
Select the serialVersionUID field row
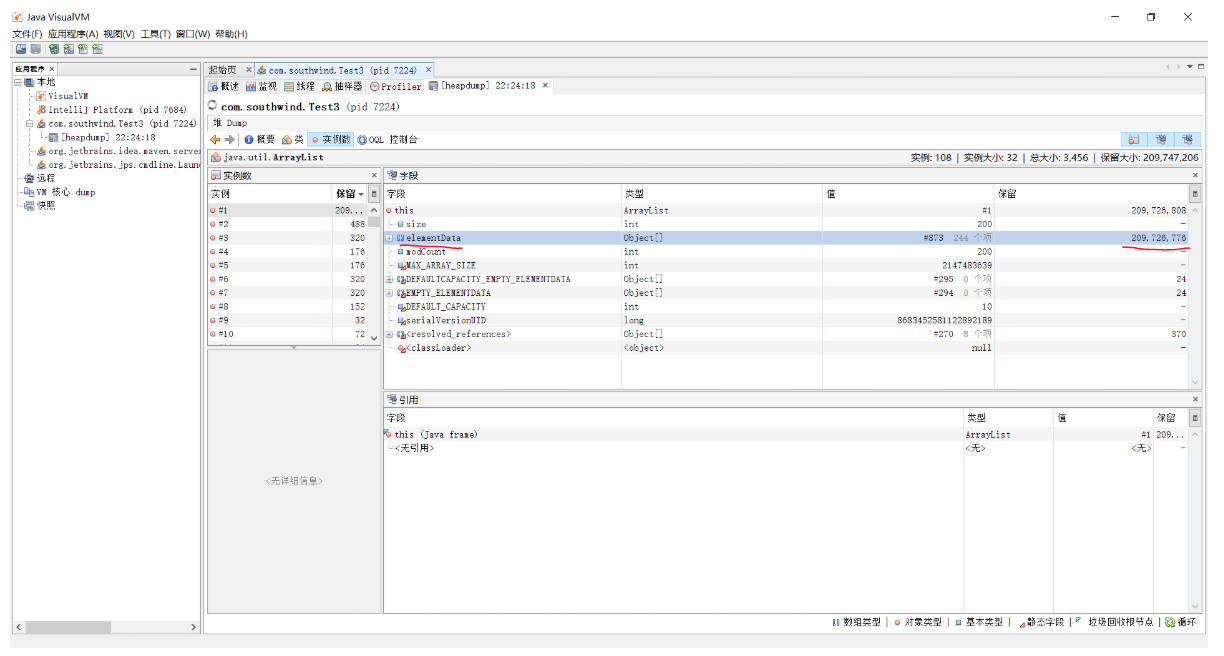click(x=786, y=320)
